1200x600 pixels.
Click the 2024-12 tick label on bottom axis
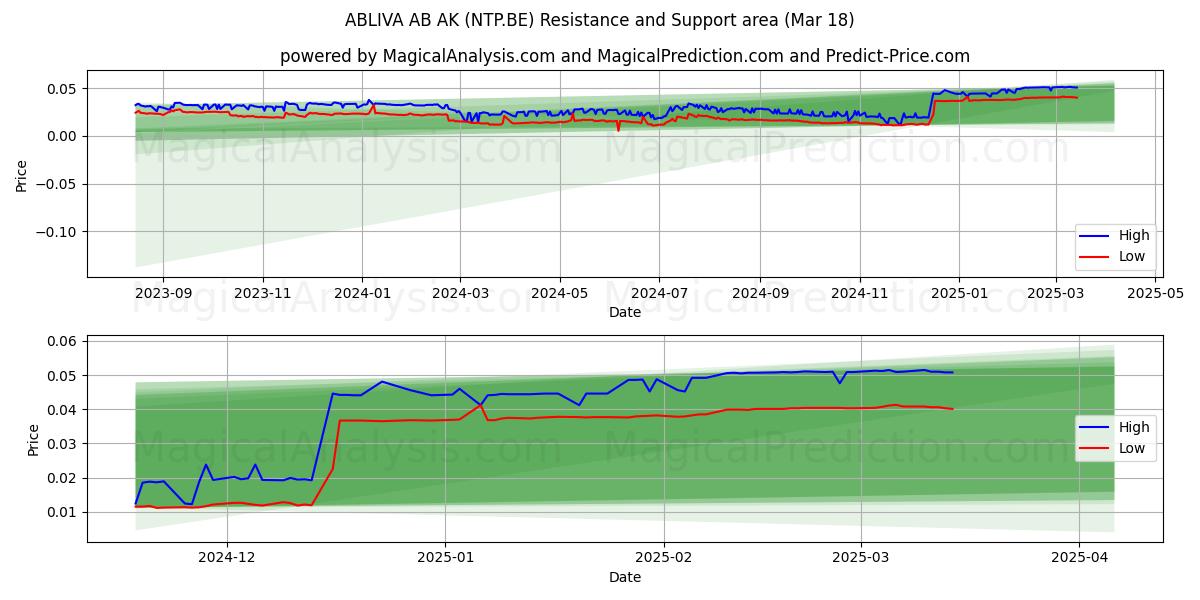(x=227, y=559)
